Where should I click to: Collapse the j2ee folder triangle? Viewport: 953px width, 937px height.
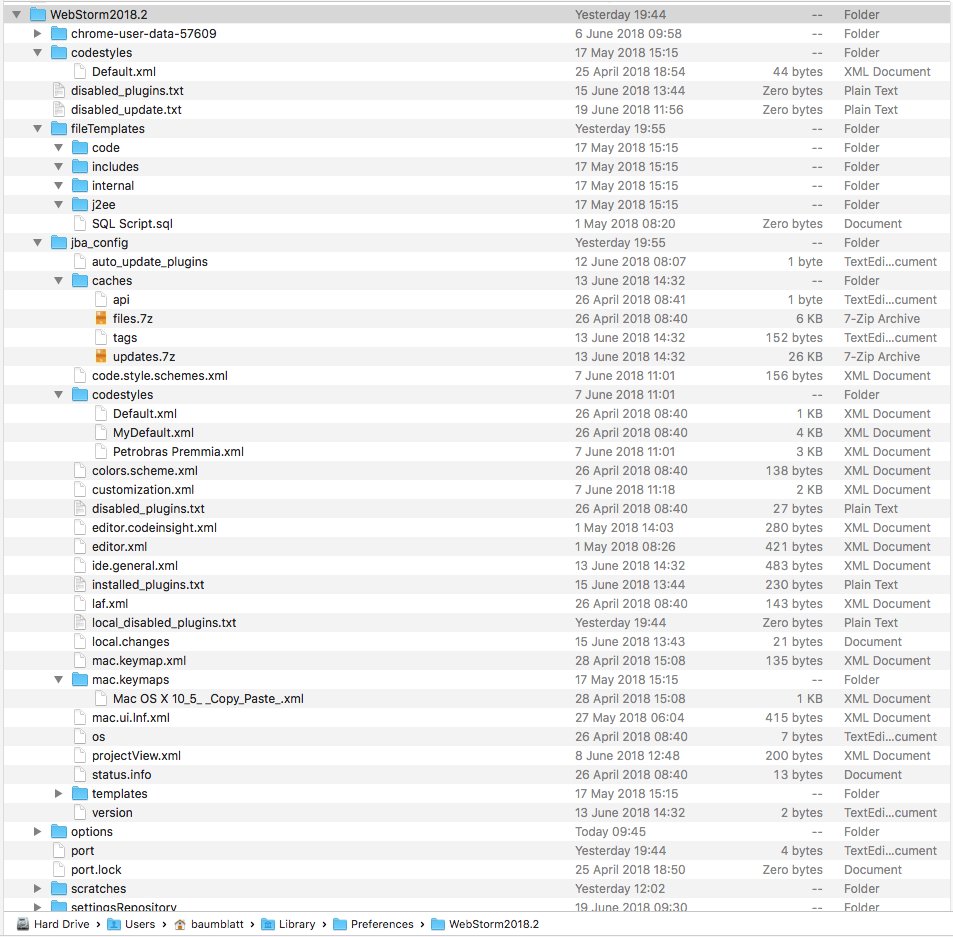pos(58,204)
